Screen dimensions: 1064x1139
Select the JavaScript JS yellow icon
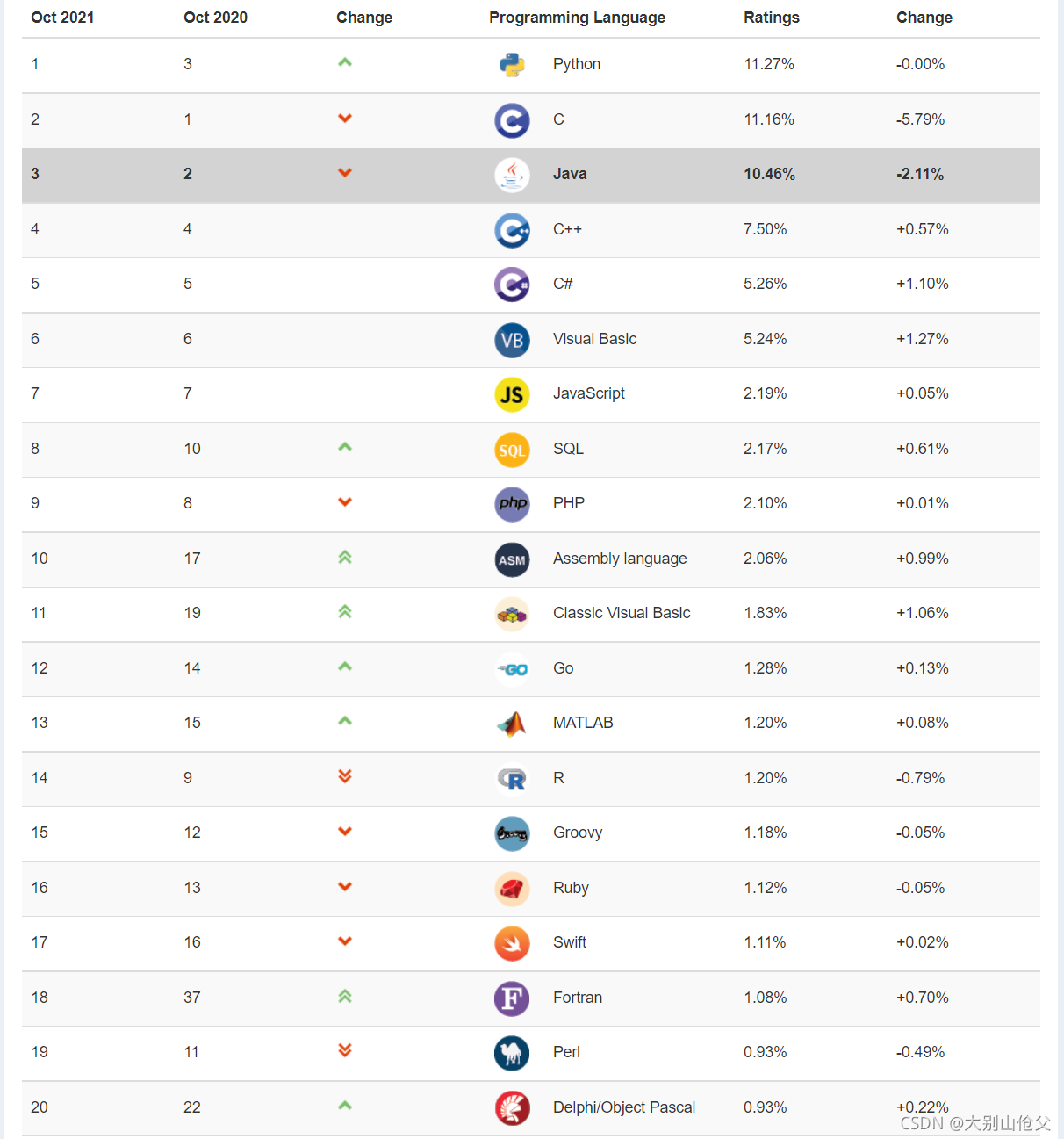click(512, 394)
